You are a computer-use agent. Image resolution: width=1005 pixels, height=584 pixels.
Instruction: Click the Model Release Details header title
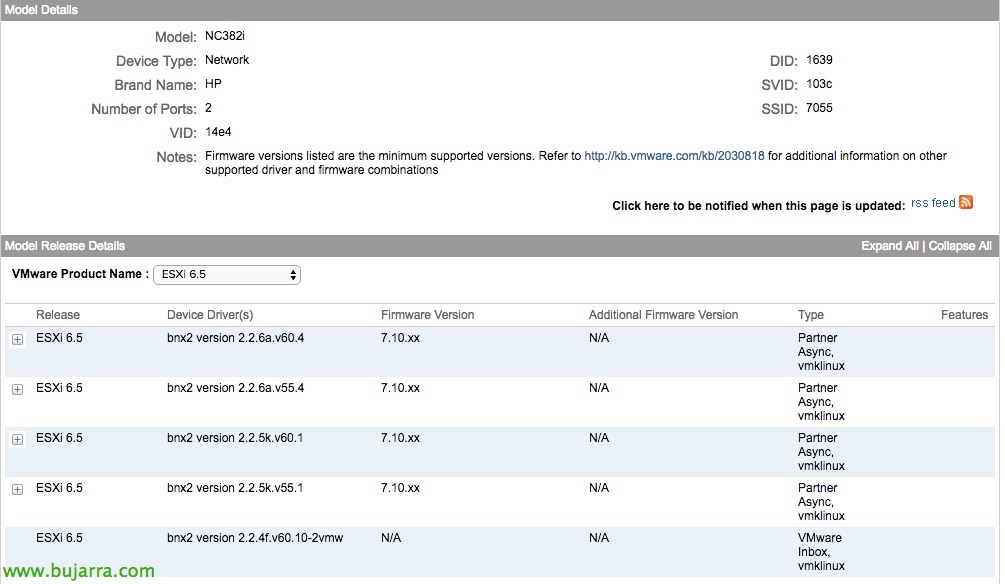(65, 246)
